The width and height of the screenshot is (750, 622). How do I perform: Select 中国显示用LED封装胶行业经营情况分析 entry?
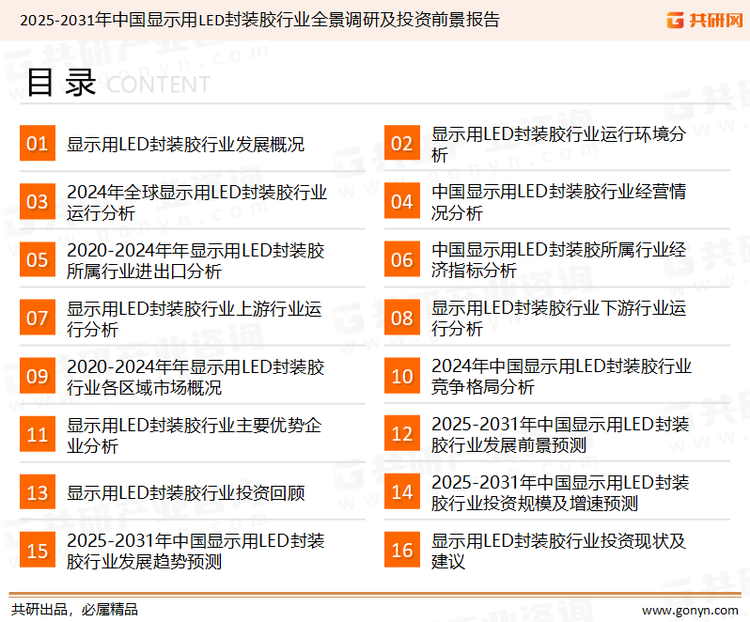(x=559, y=202)
